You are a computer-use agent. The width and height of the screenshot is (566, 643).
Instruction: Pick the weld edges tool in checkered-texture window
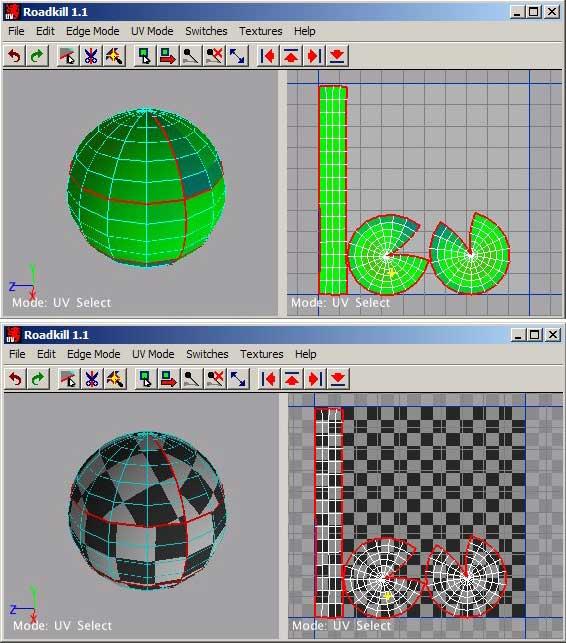[115, 379]
